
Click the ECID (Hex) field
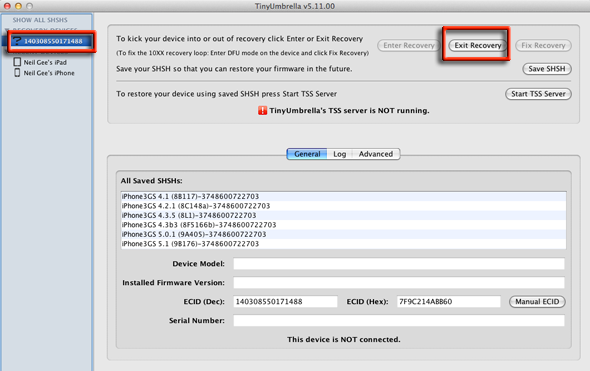[449, 302]
